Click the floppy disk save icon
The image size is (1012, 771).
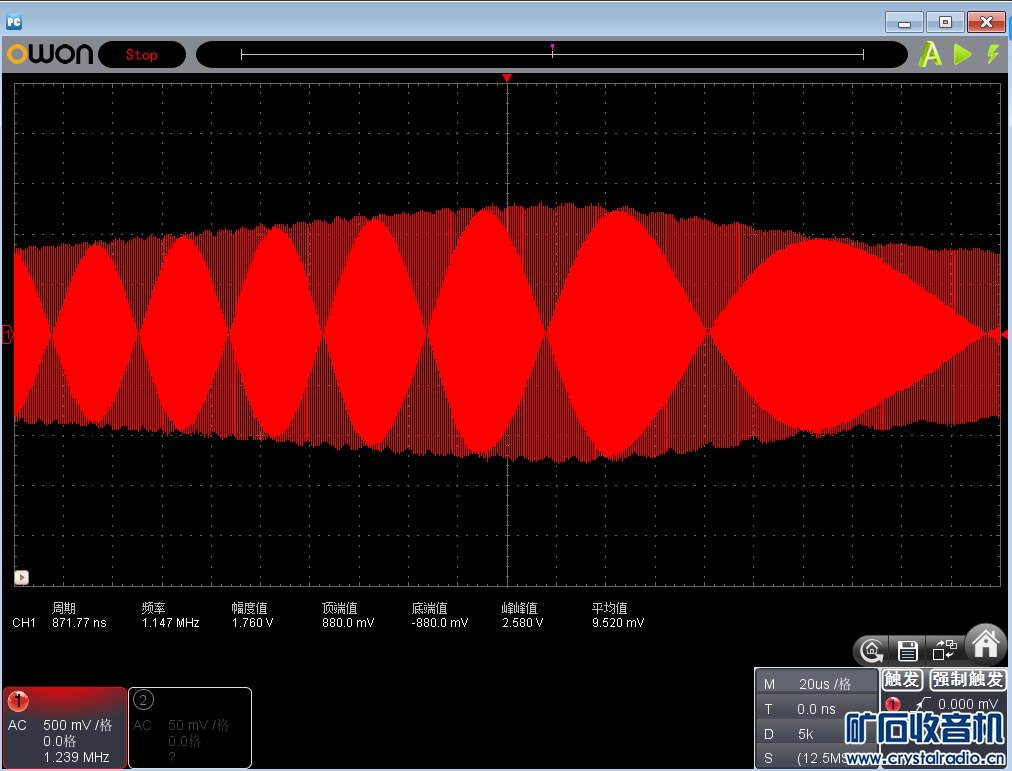click(908, 650)
